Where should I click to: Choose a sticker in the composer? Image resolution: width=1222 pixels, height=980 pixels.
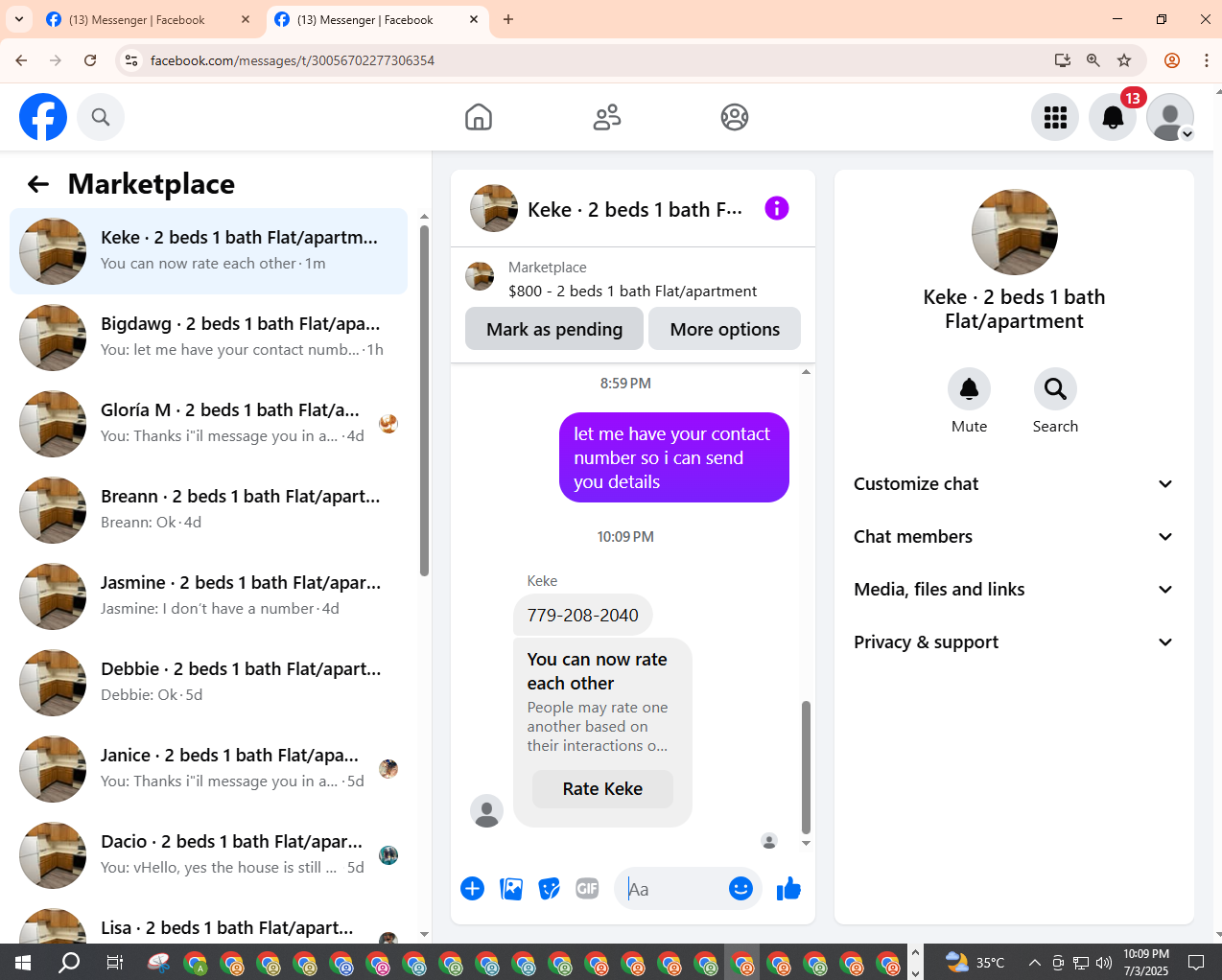[x=550, y=889]
